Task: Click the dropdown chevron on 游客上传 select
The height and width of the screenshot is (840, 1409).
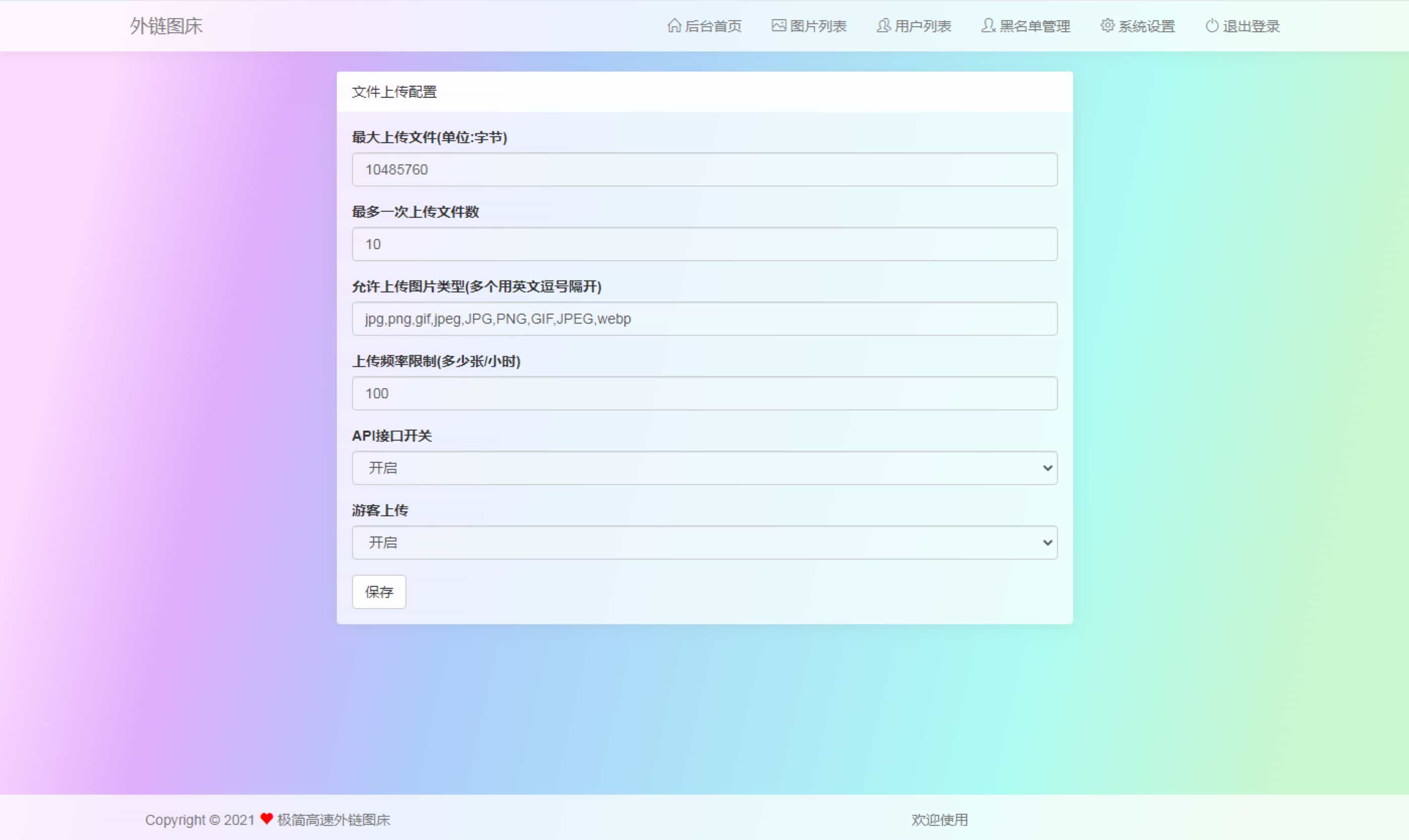Action: pos(1048,542)
